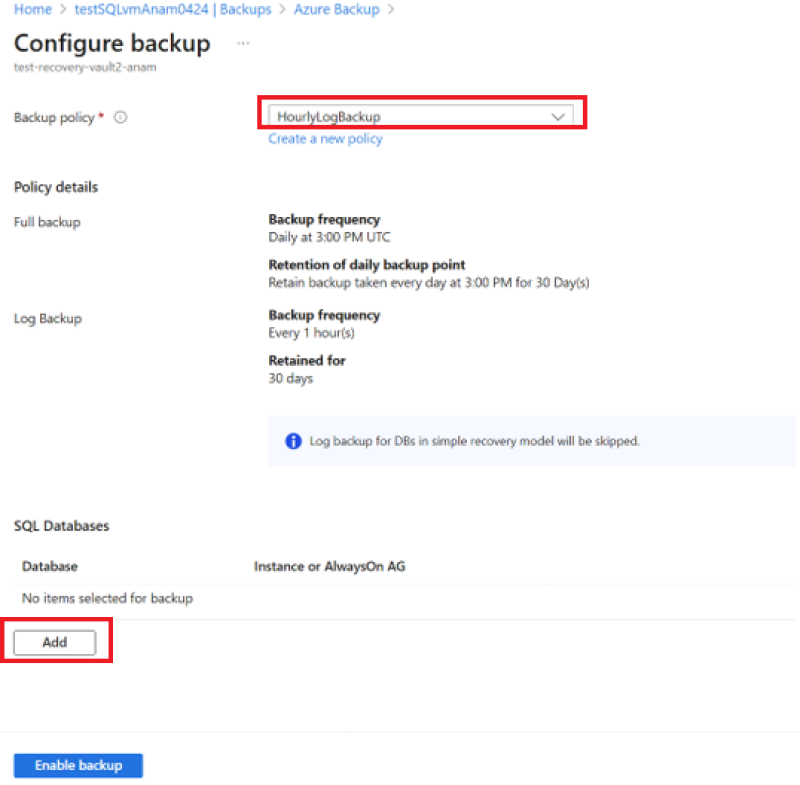Click breadcrumb chevron right after Home
Screen dimensions: 800x785
pos(63,9)
